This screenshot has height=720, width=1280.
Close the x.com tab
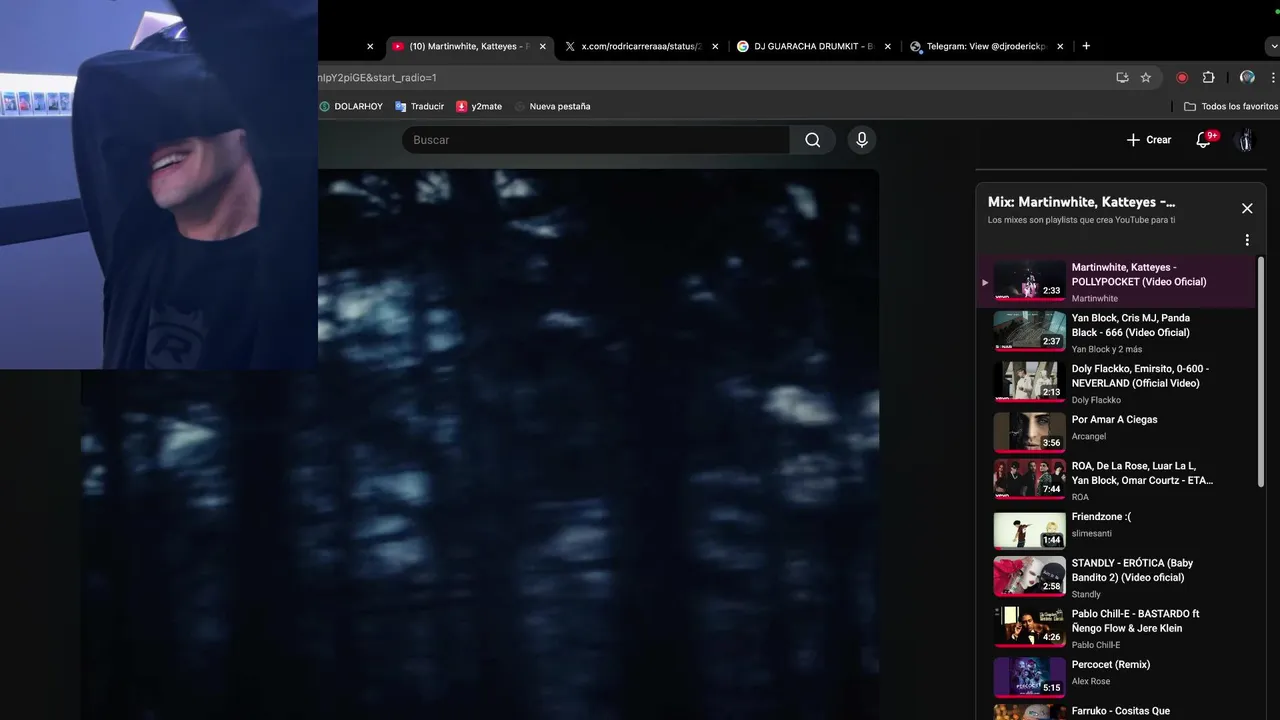tap(715, 46)
